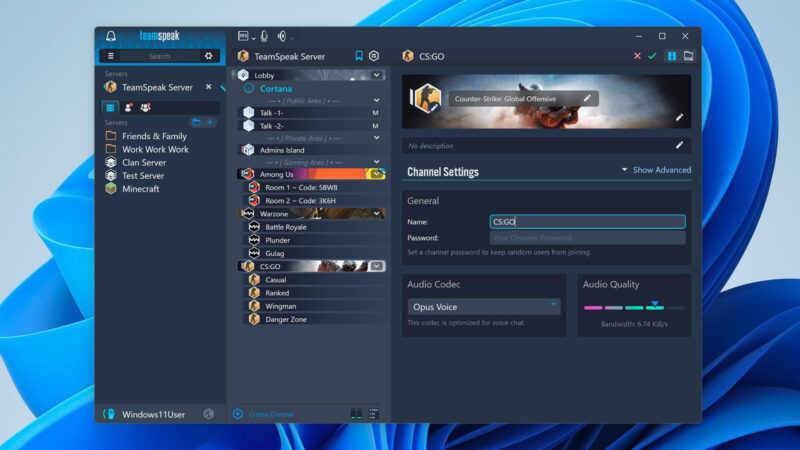Click the headset status icon by Windows11User
The width and height of the screenshot is (800, 450).
pos(109,414)
